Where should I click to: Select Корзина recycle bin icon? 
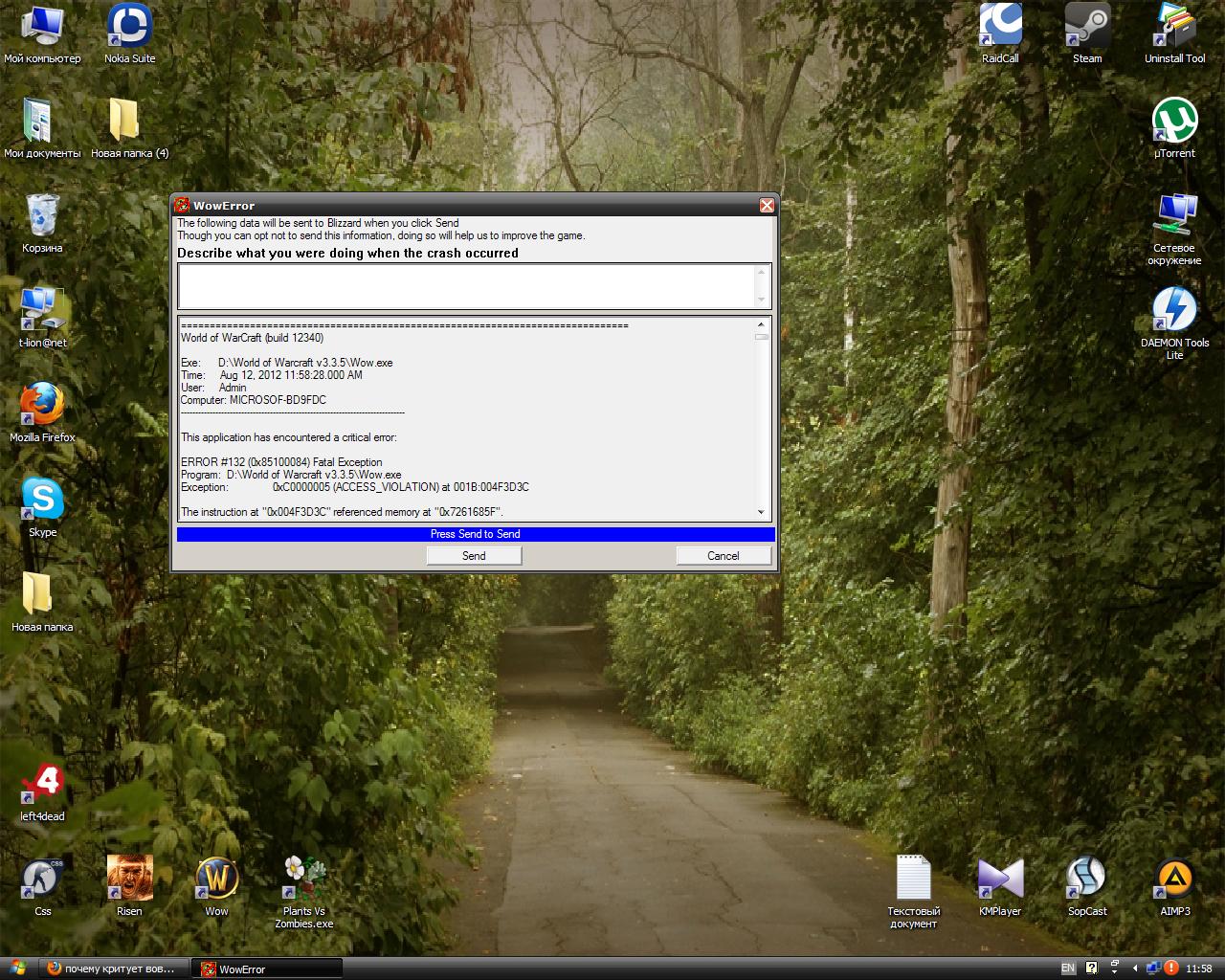click(42, 224)
